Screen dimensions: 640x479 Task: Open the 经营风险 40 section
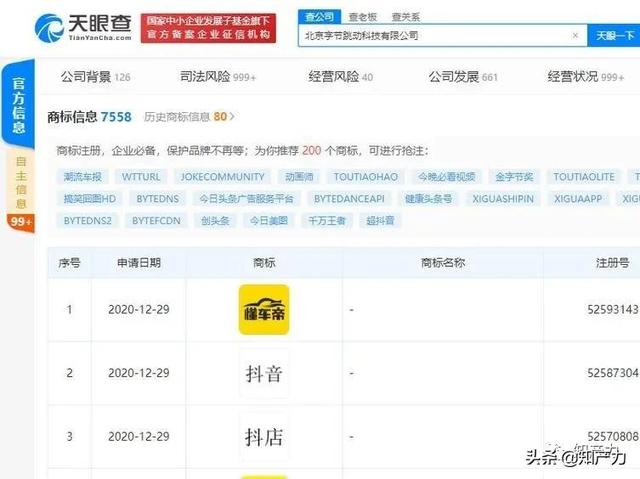click(x=340, y=77)
